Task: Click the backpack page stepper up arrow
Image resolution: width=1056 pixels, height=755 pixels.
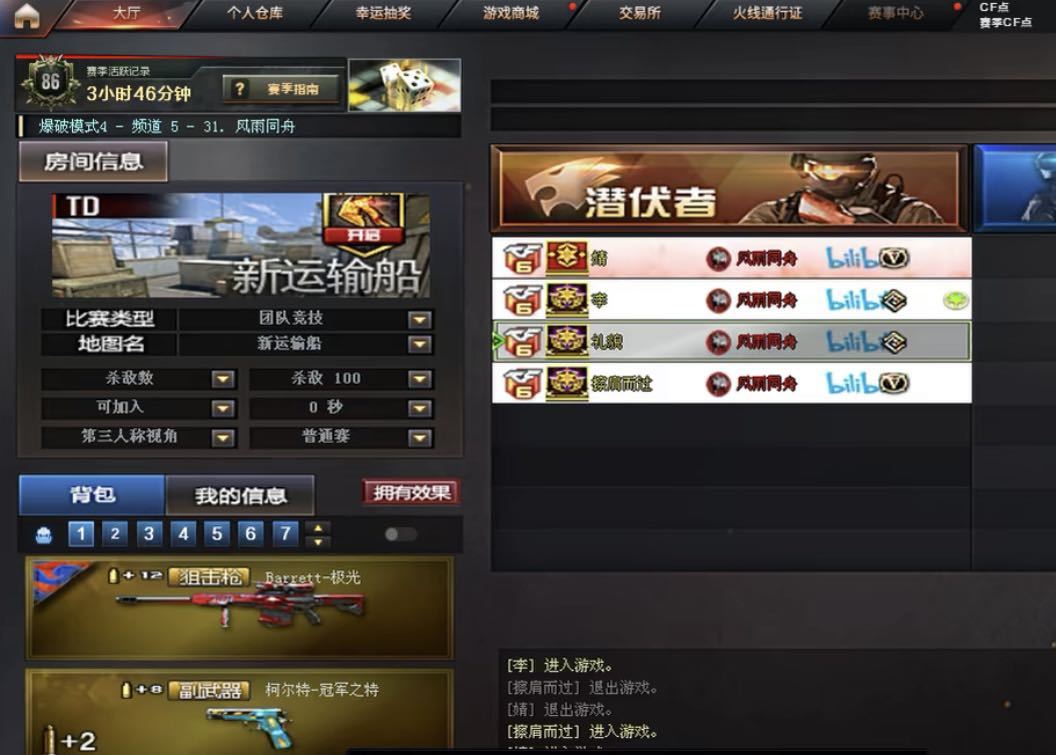Action: click(318, 527)
